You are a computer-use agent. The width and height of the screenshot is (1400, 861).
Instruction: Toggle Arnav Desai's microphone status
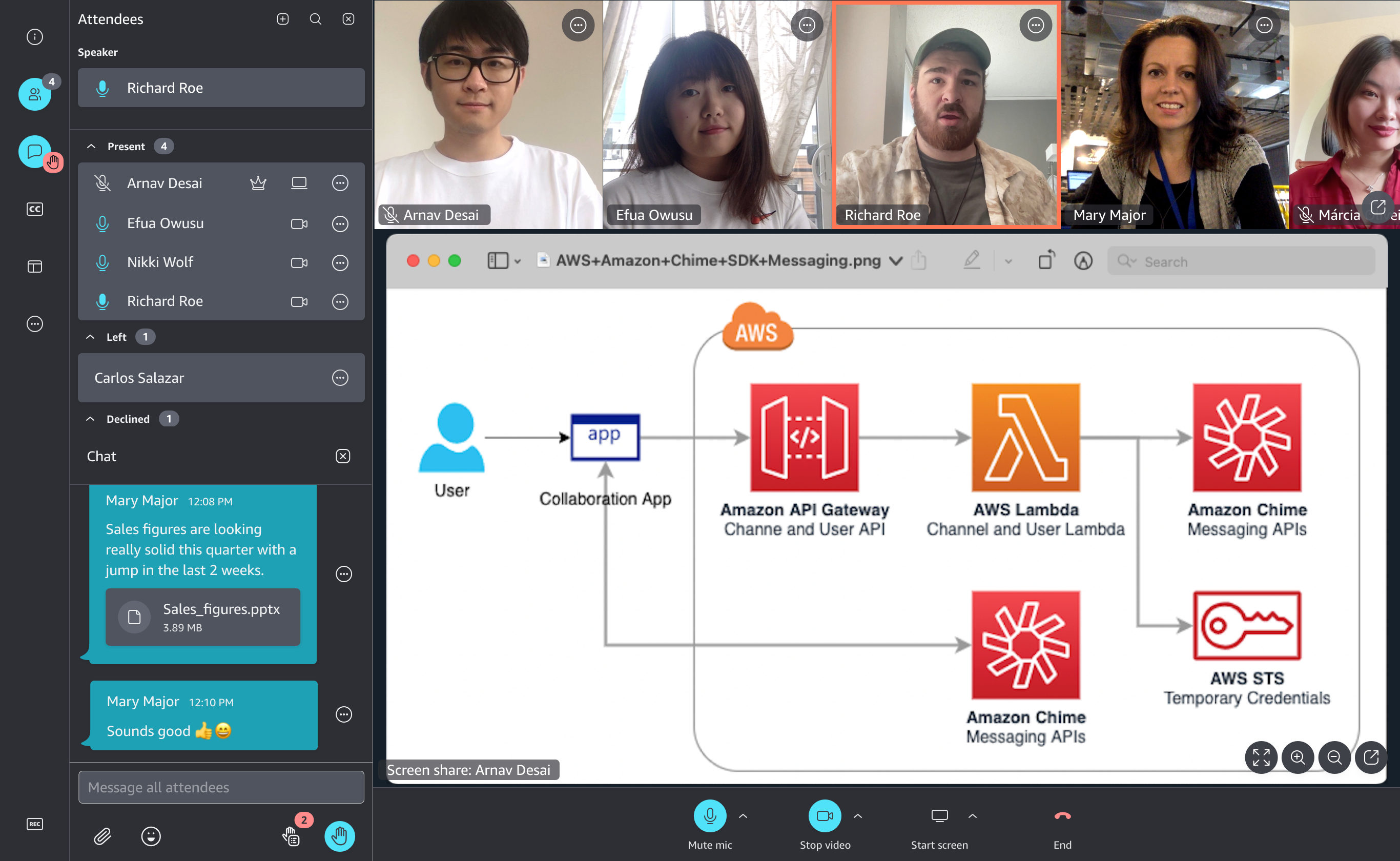pyautogui.click(x=101, y=183)
